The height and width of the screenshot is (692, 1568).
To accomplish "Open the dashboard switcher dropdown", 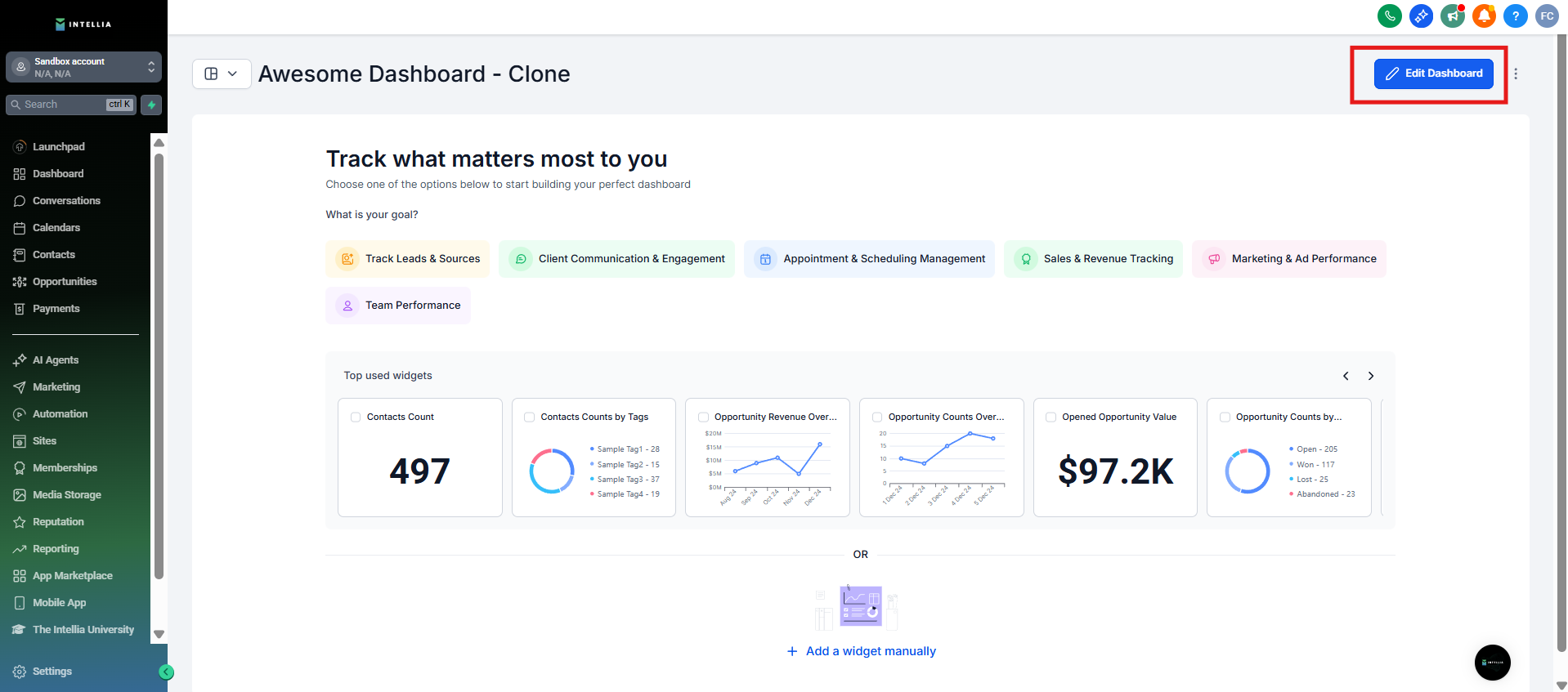I will 222,74.
